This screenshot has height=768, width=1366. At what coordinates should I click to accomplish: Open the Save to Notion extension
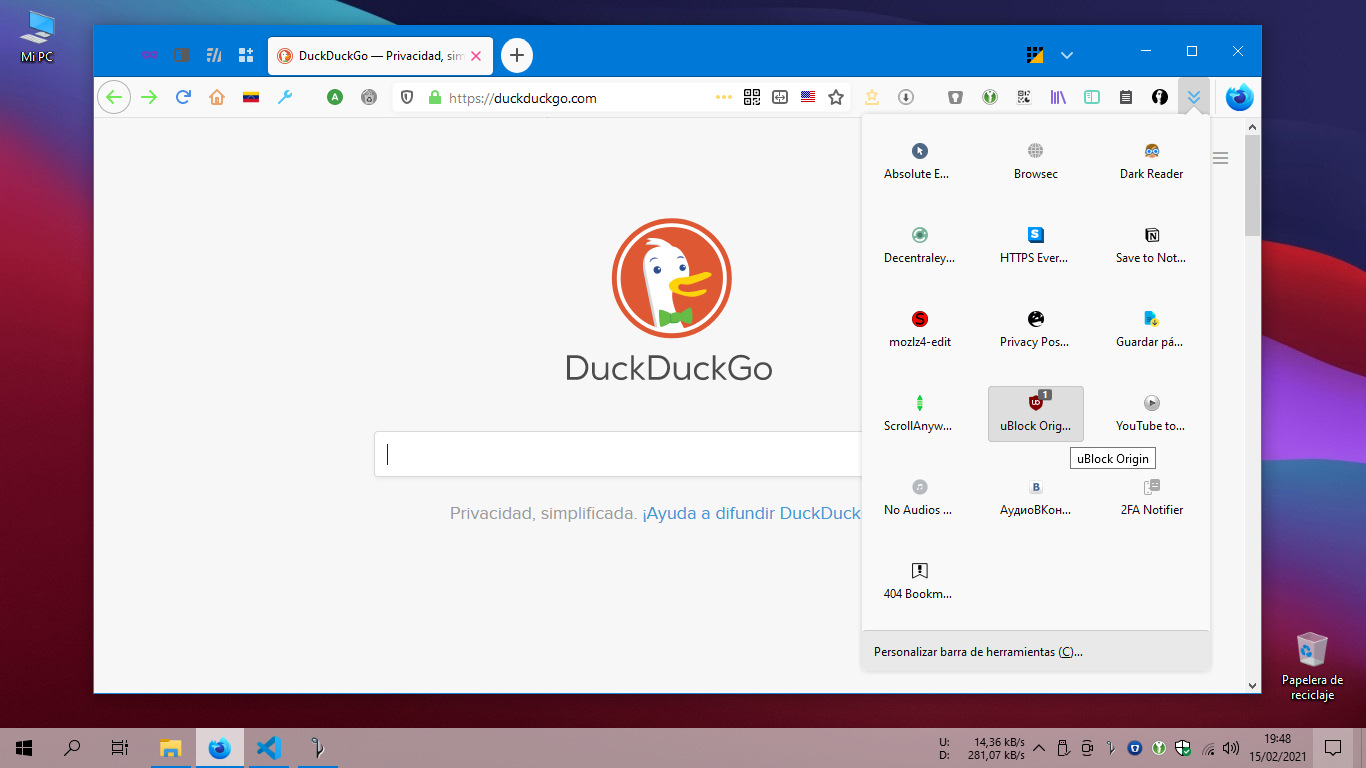coord(1152,245)
